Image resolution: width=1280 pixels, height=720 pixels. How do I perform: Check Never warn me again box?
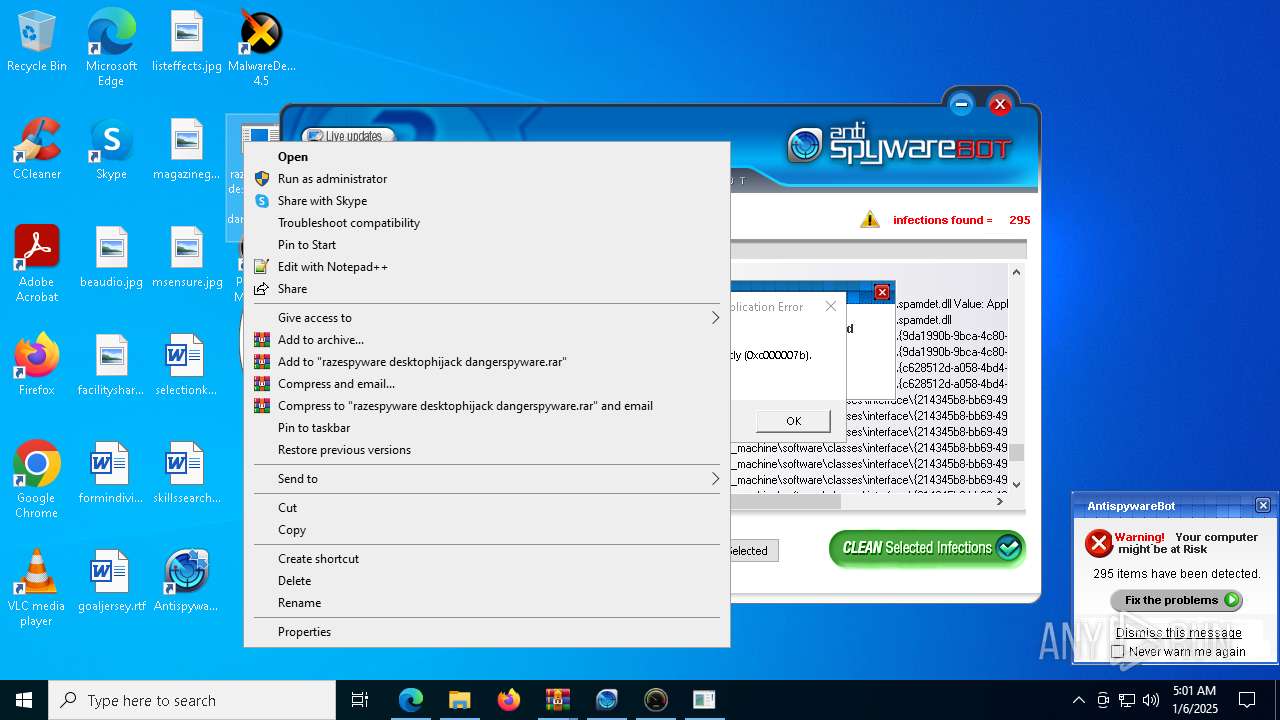click(1118, 652)
